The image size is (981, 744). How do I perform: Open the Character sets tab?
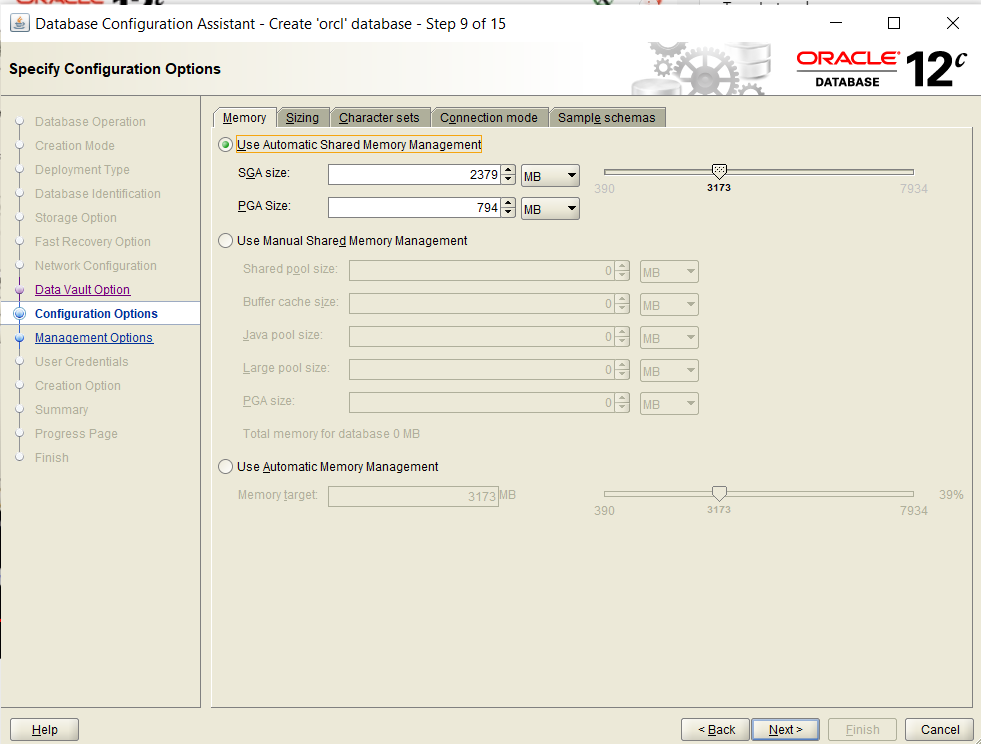click(380, 117)
